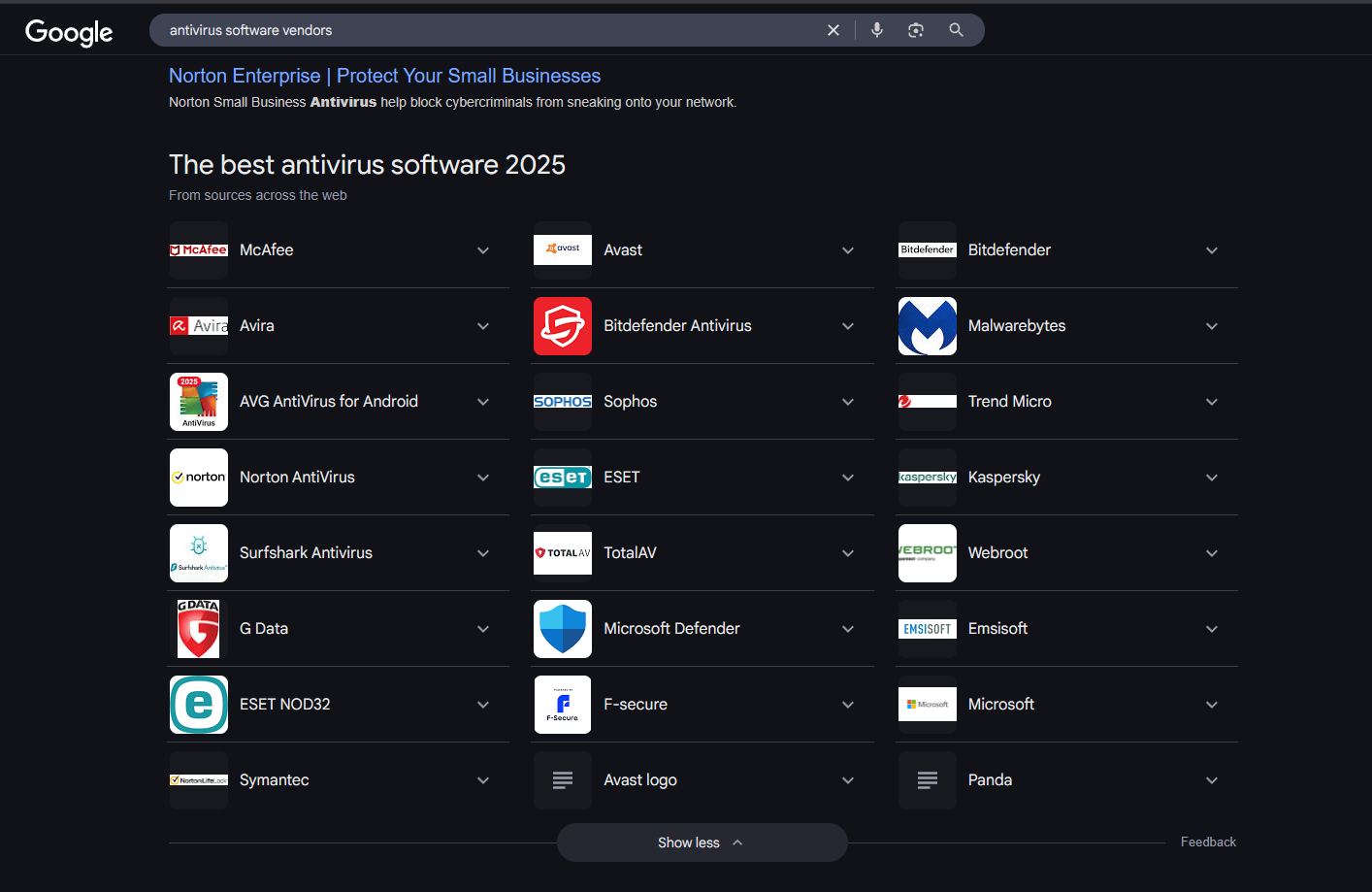1372x892 pixels.
Task: Click 'The best antivirus software 2025' heading
Action: pos(367,165)
